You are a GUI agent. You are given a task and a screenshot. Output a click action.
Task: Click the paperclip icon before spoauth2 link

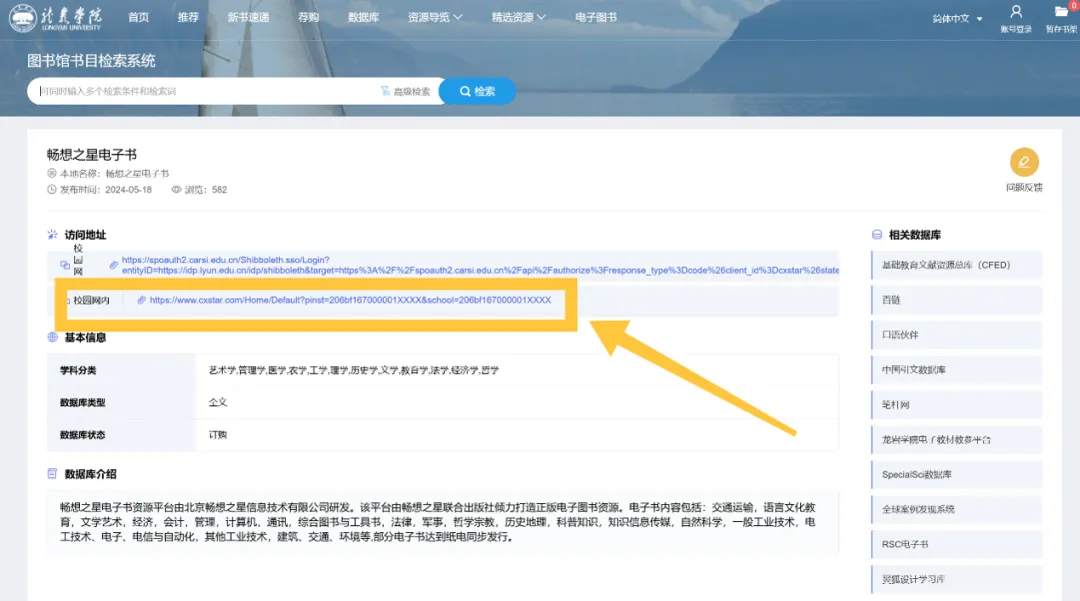(114, 265)
